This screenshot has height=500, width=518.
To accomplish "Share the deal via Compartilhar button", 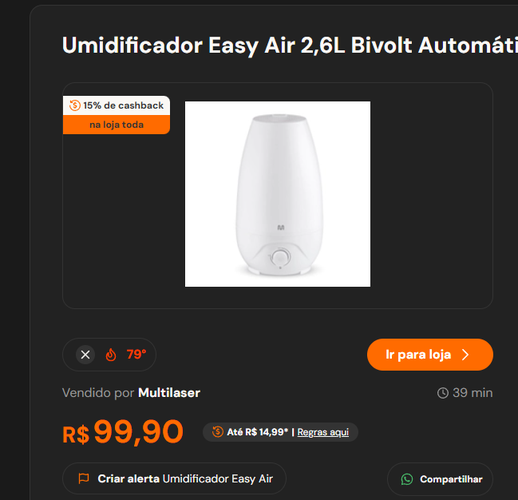I will pos(440,479).
